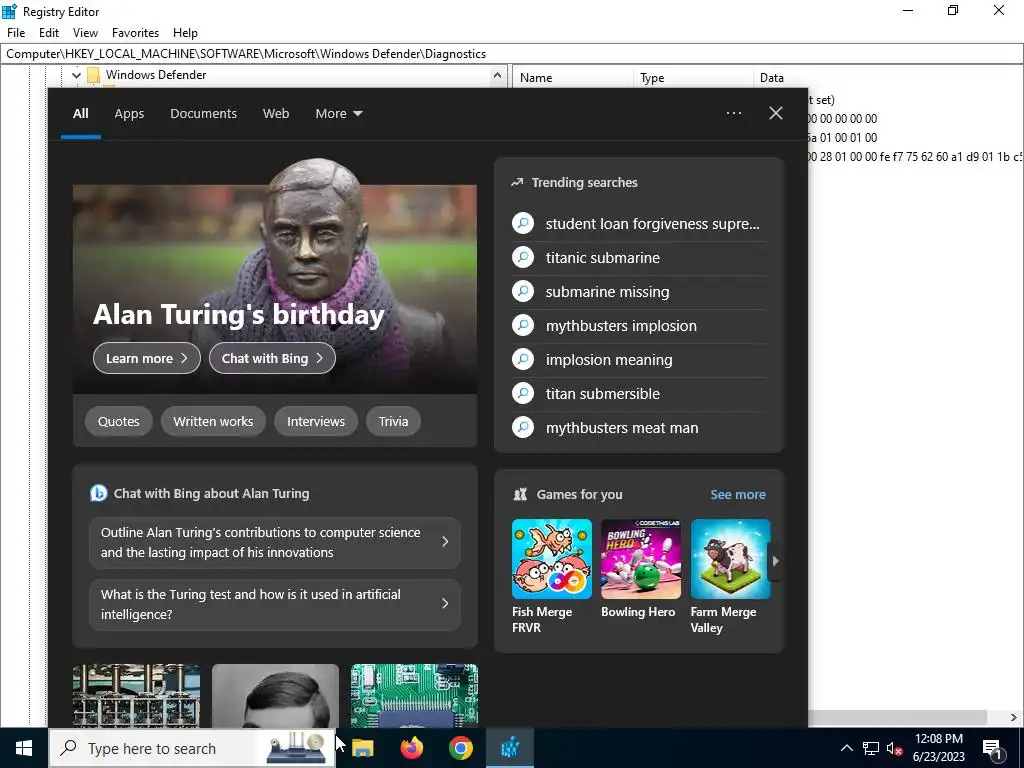Open Farm Merge Valley game thumbnail
Image resolution: width=1024 pixels, height=768 pixels.
(730, 559)
